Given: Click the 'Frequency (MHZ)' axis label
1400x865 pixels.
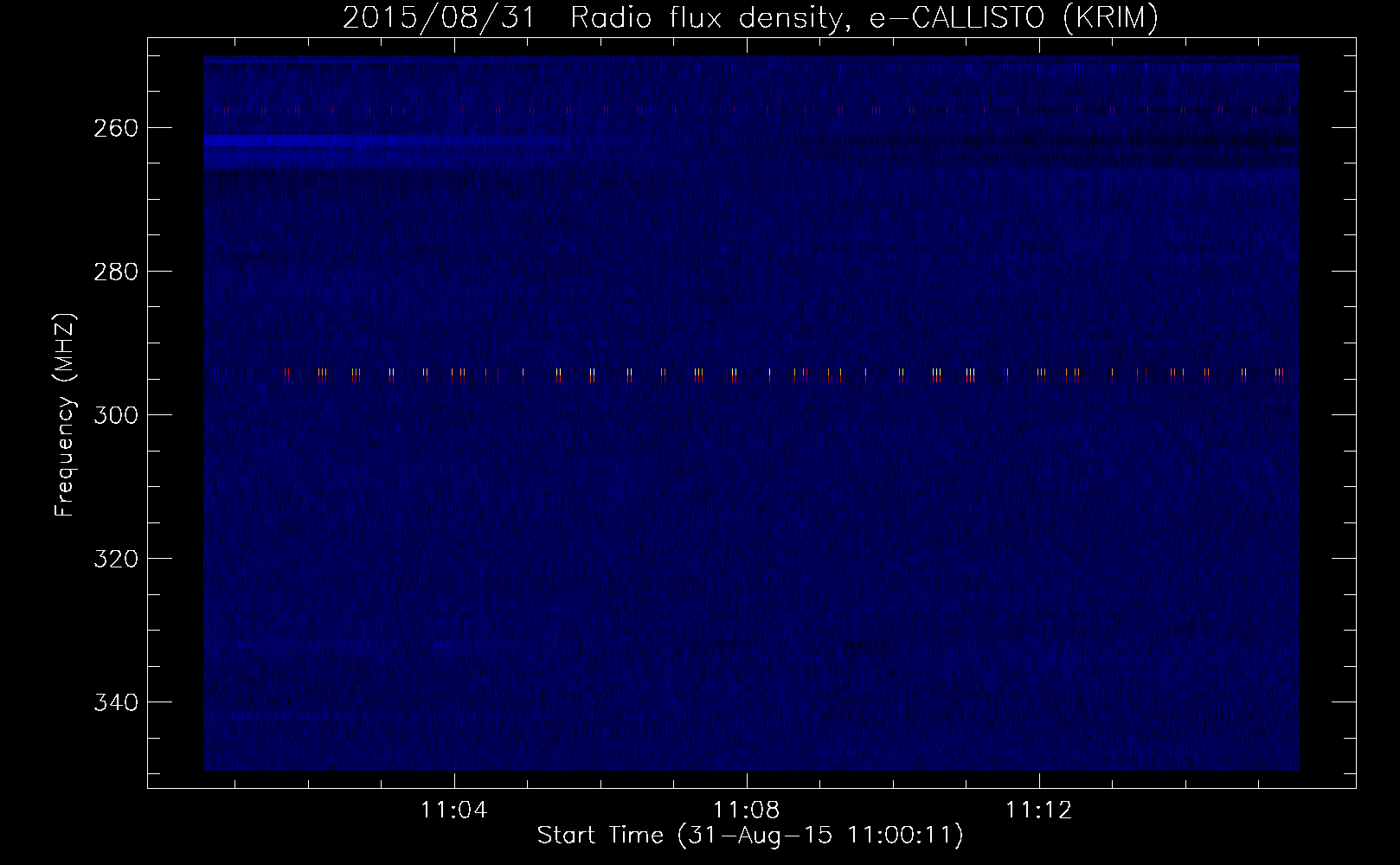Looking at the screenshot, I should click(66, 414).
